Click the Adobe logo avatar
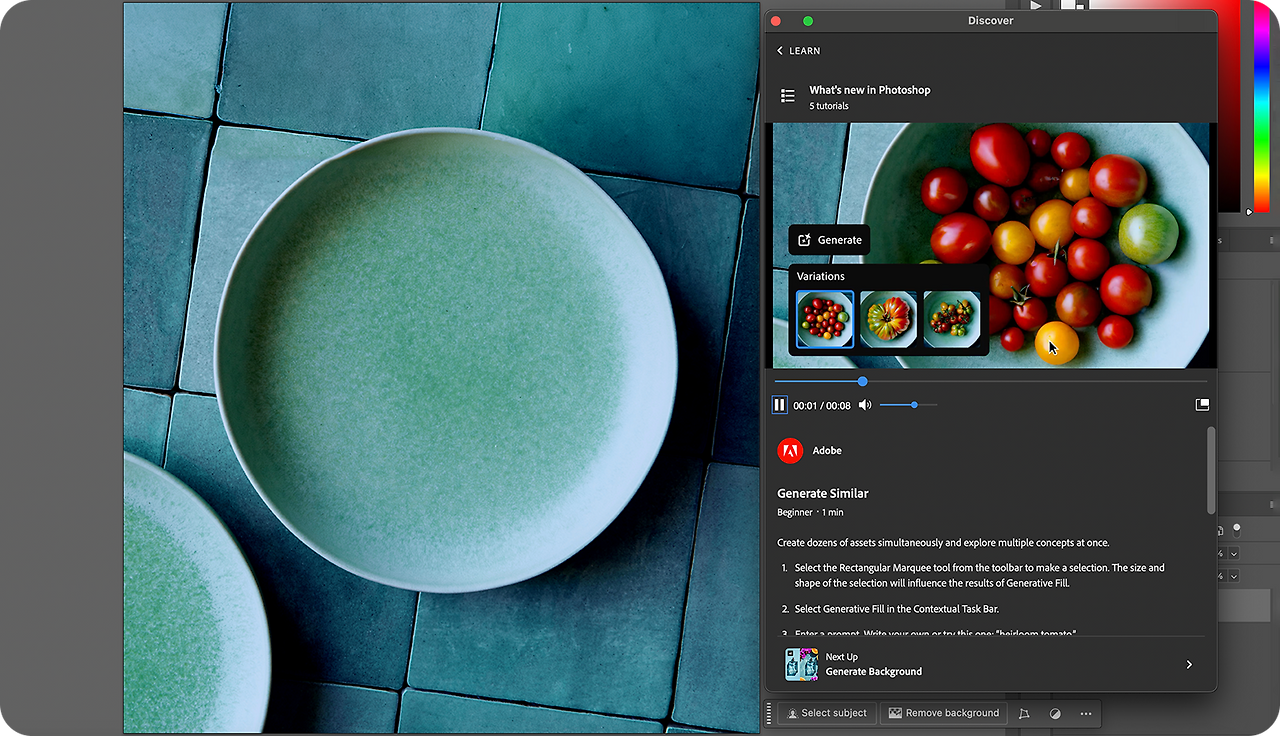Image resolution: width=1280 pixels, height=736 pixels. coord(790,451)
